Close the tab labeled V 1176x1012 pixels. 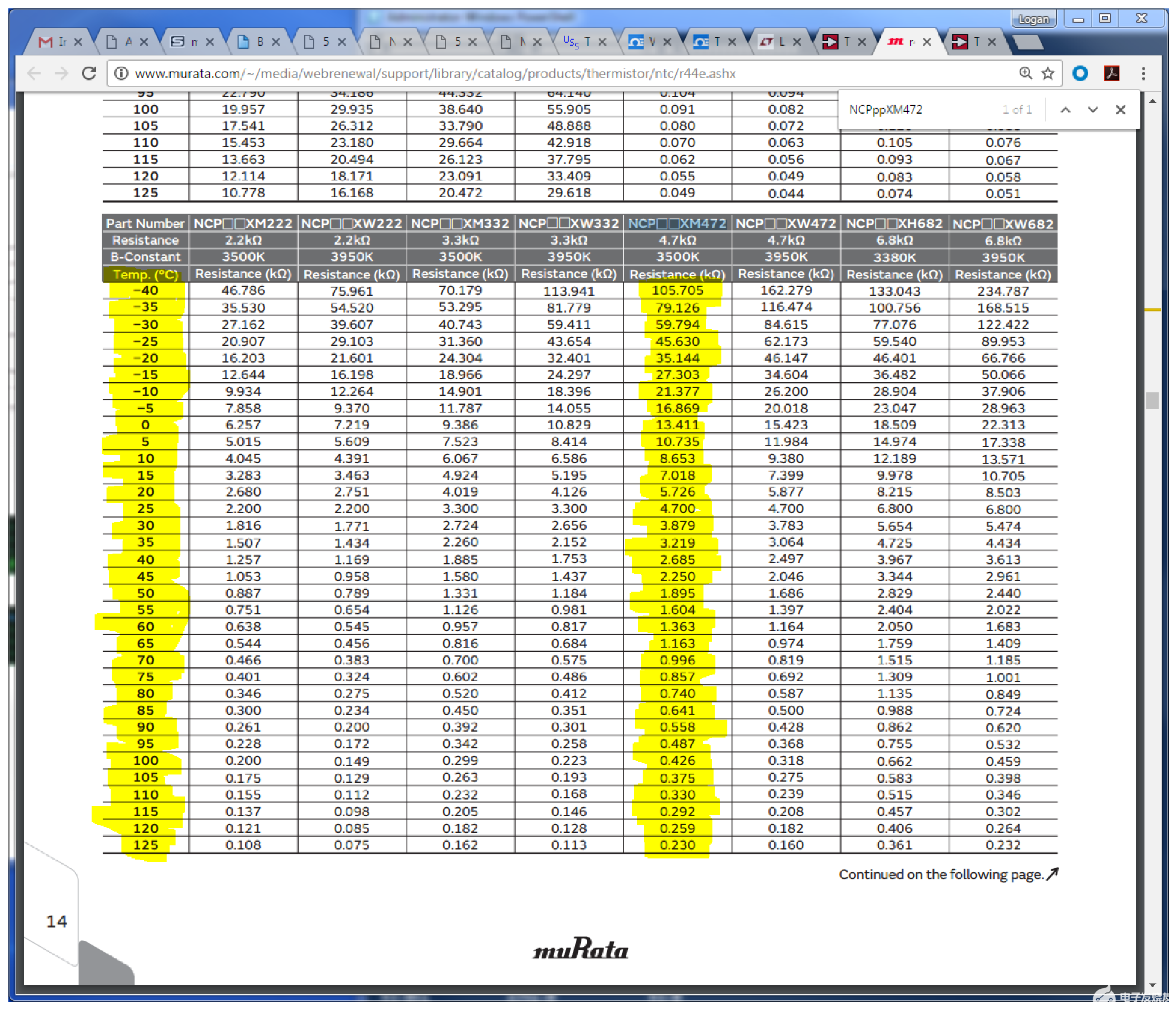tap(667, 42)
